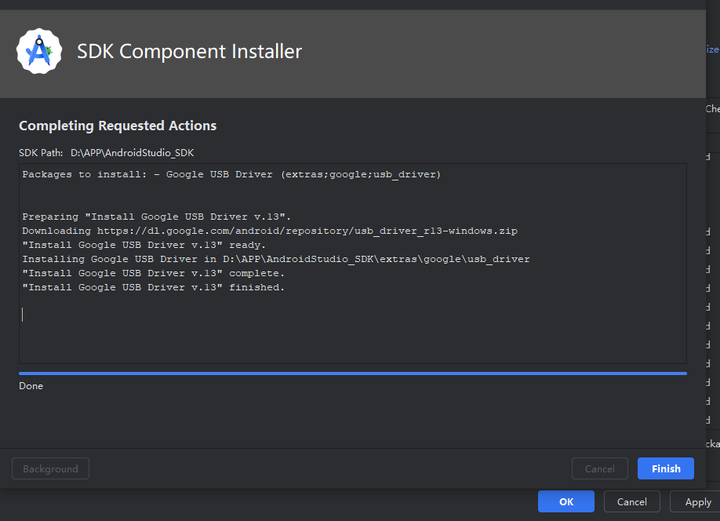
Task: Click the SDK Path value D:\APP\AndroidStudio_SDK
Action: click(x=132, y=152)
